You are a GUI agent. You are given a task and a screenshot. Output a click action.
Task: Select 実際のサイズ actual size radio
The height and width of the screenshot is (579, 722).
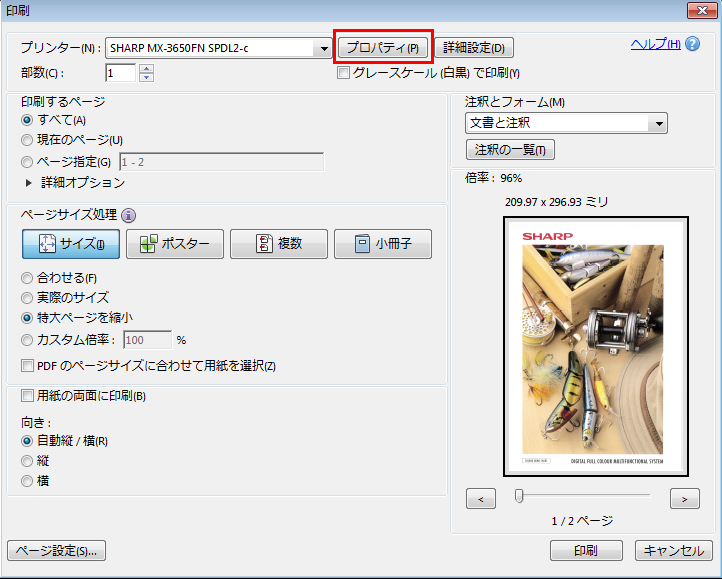[x=27, y=298]
